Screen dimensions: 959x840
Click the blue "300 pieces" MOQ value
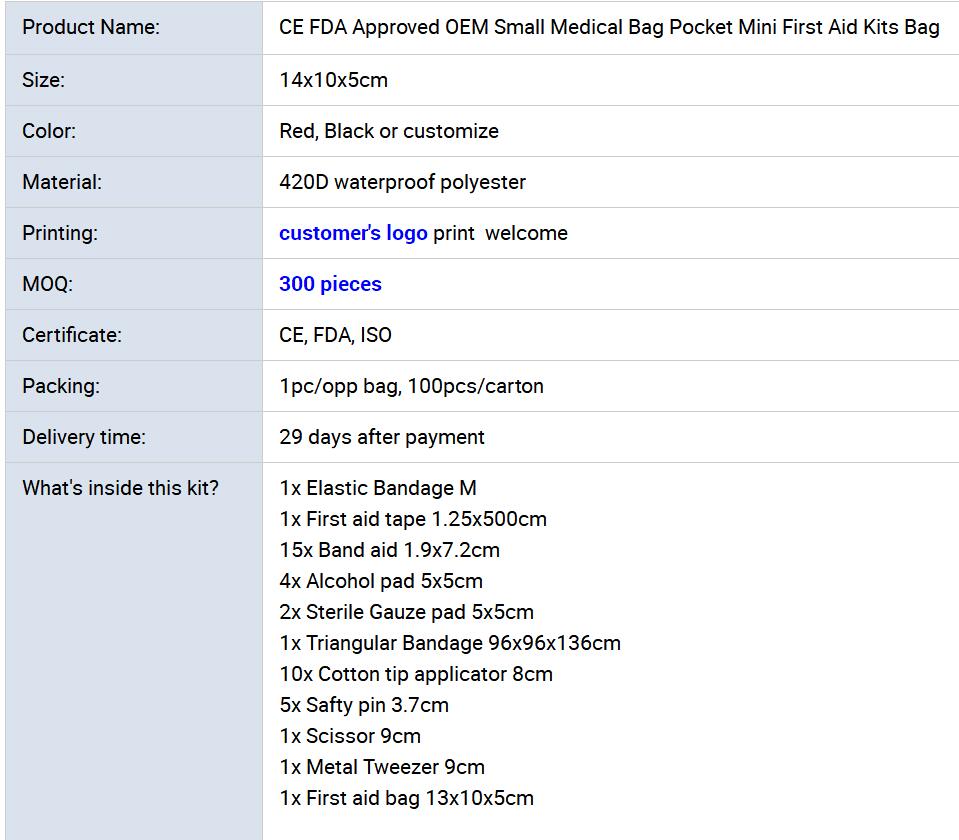tap(330, 284)
